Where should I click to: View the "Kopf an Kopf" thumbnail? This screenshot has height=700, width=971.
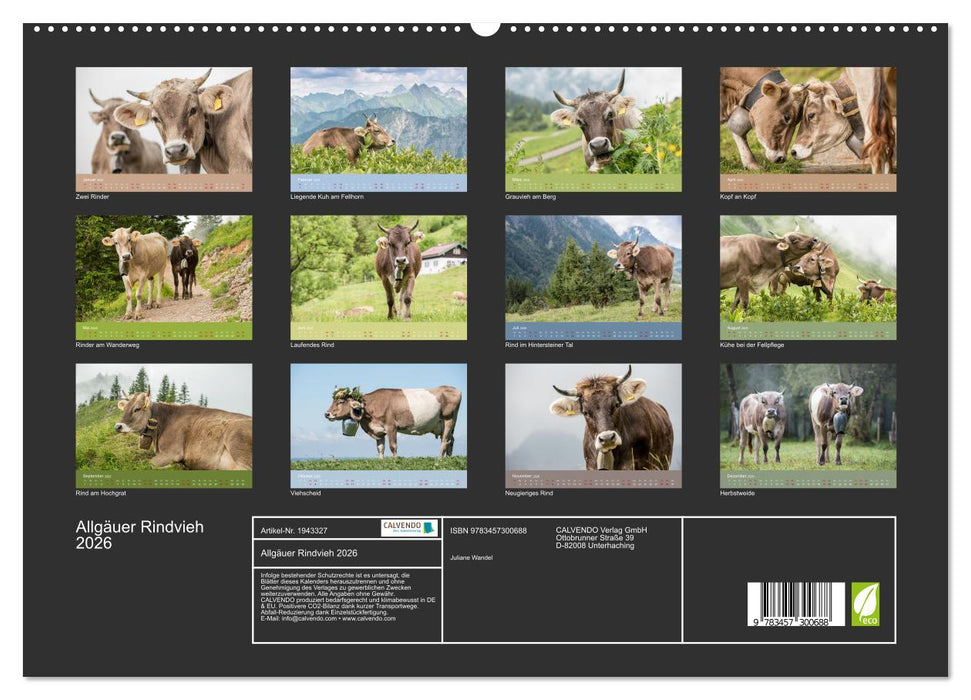[806, 130]
